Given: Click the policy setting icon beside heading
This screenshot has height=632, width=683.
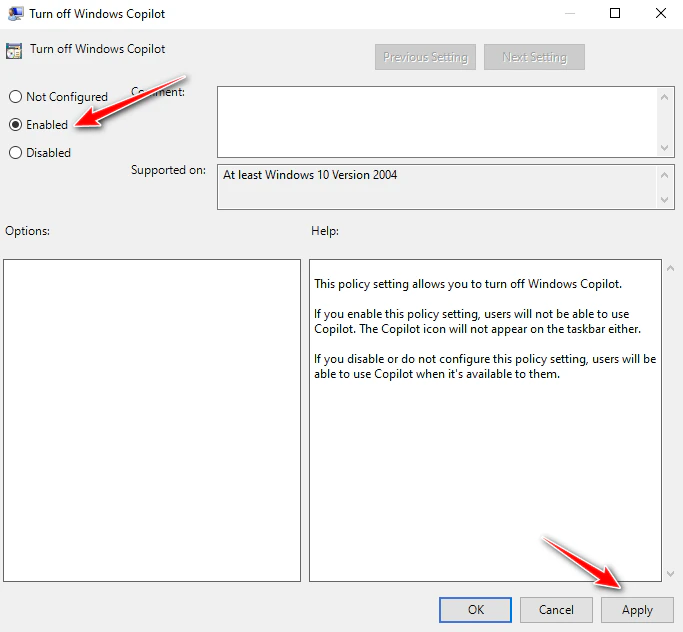Looking at the screenshot, I should (14, 51).
